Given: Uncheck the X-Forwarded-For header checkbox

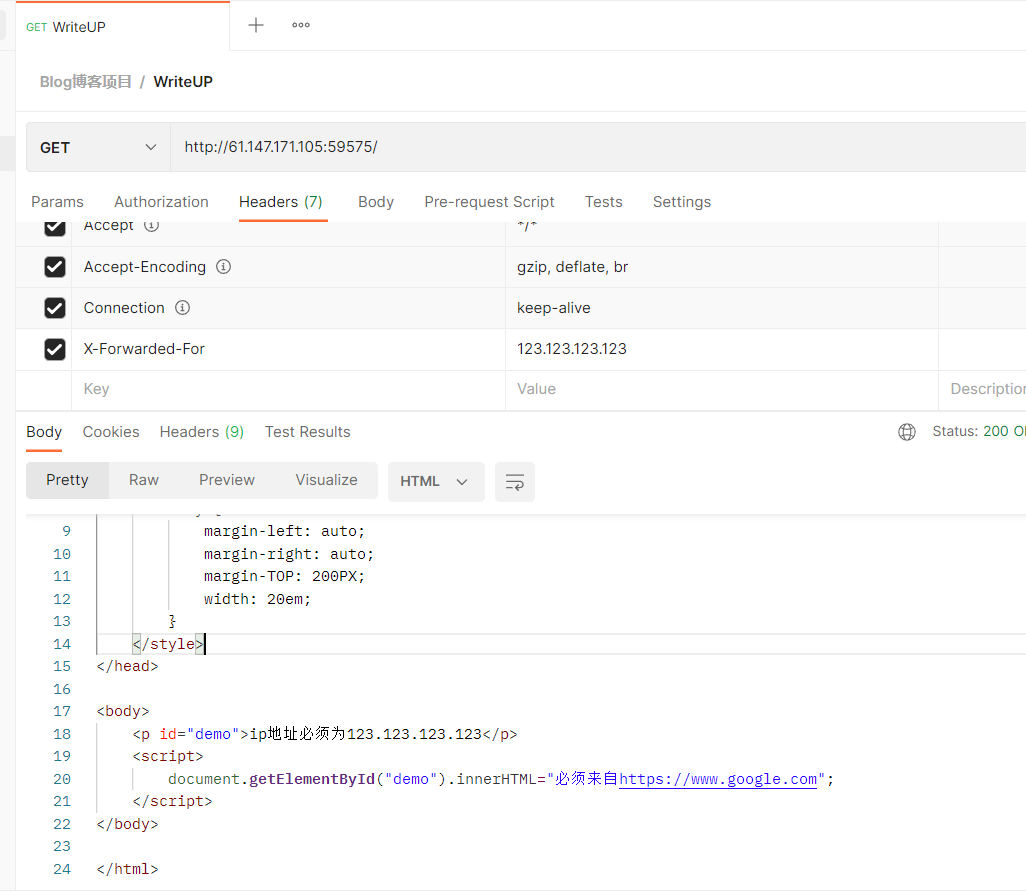Looking at the screenshot, I should click(x=55, y=349).
